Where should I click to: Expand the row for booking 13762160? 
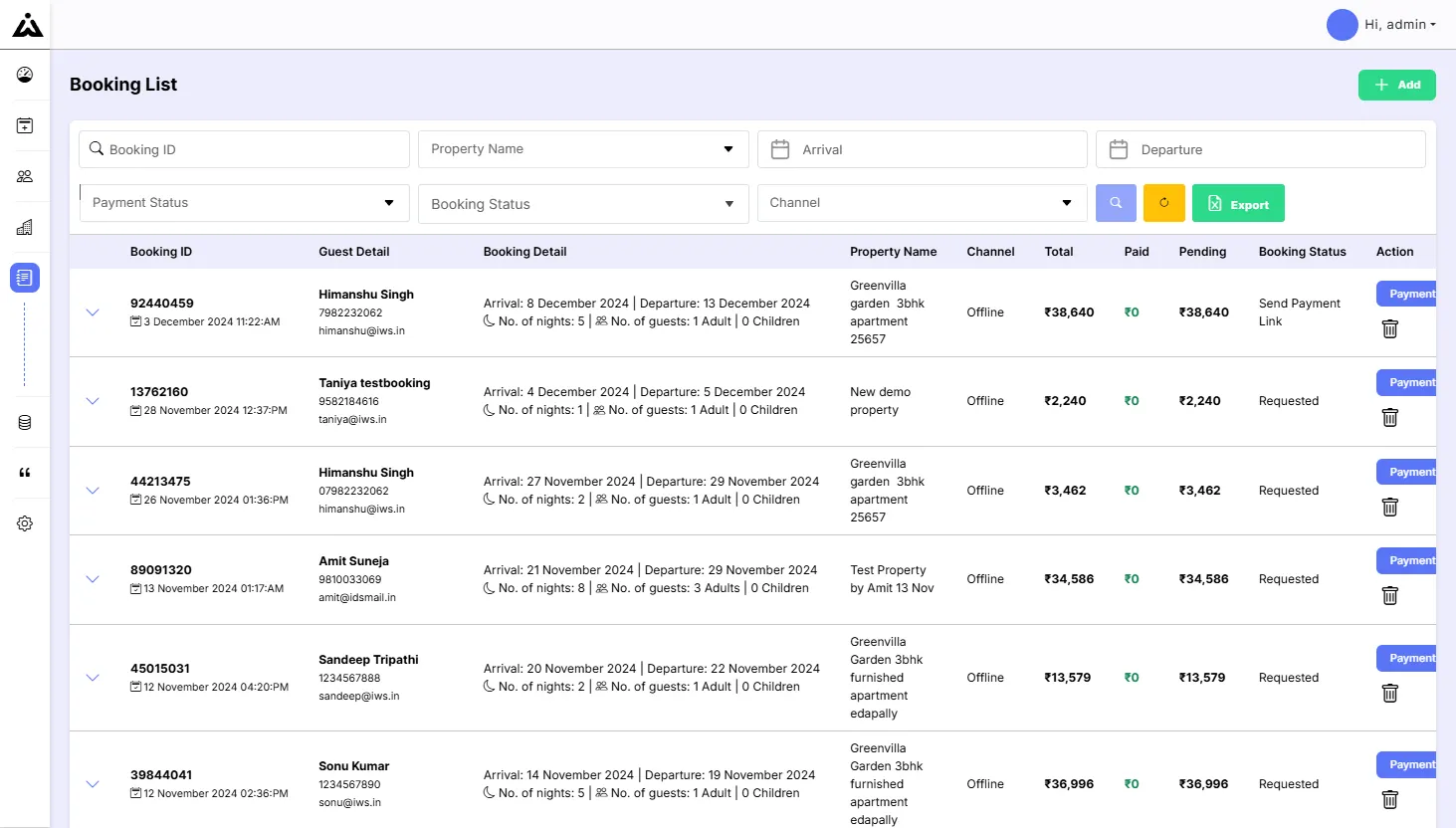point(93,401)
